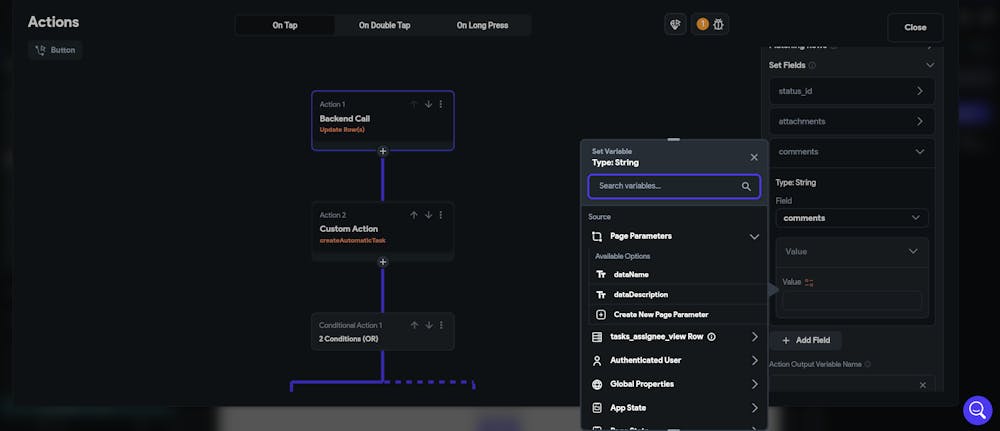The height and width of the screenshot is (431, 1000).
Task: Open the debug bug icon
Action: 719,25
